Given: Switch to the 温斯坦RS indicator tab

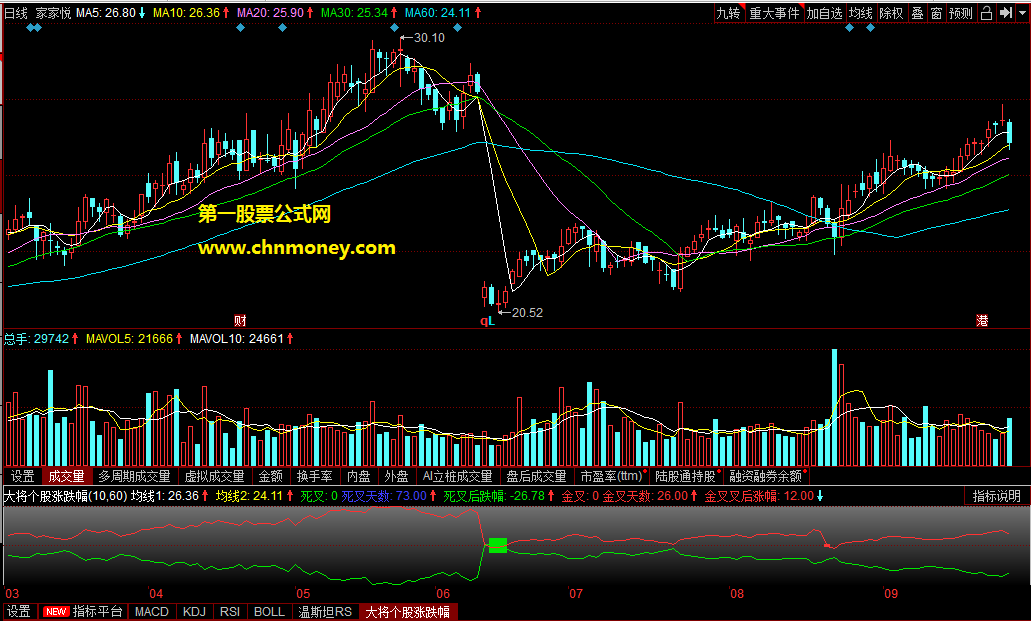Looking at the screenshot, I should tap(325, 612).
